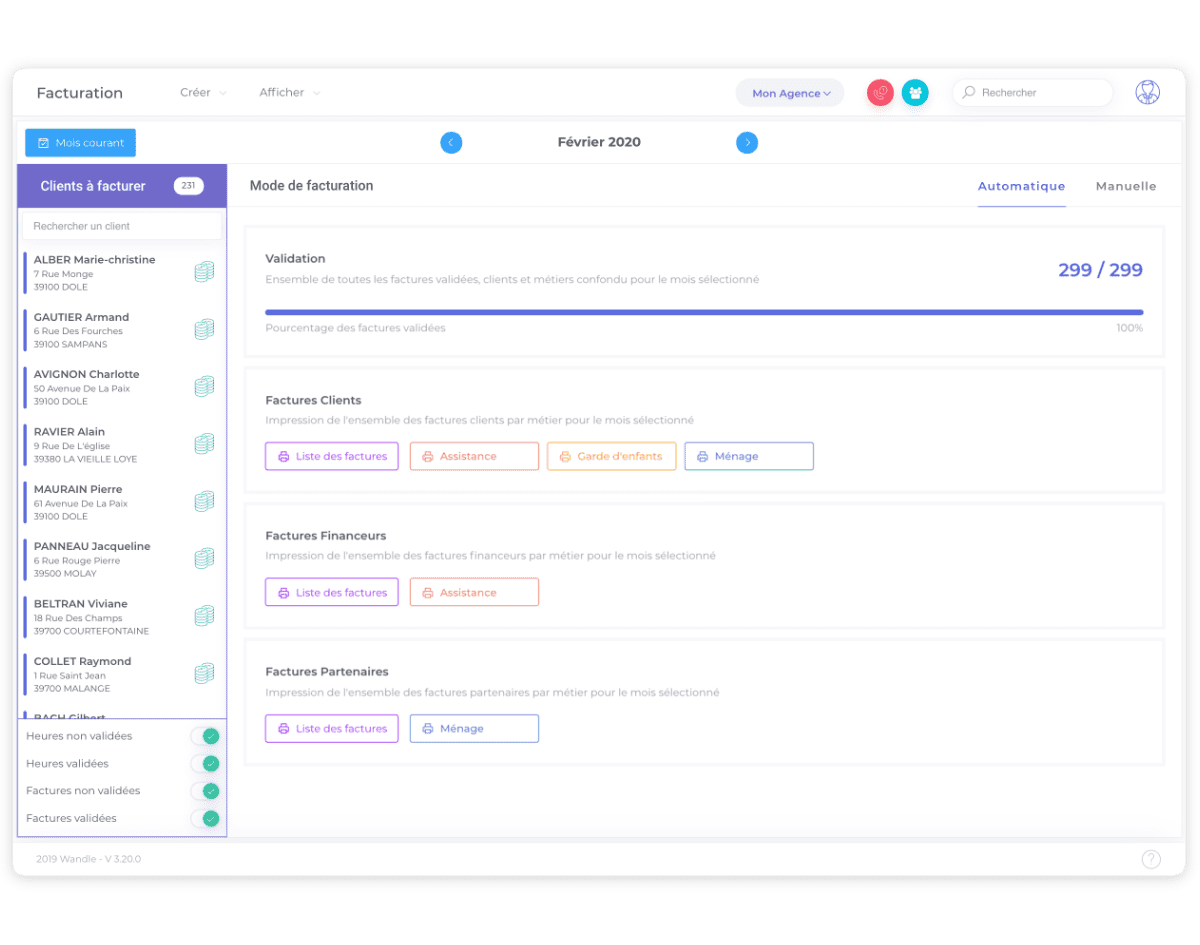Click the validation percentage progress bar

[x=704, y=312]
